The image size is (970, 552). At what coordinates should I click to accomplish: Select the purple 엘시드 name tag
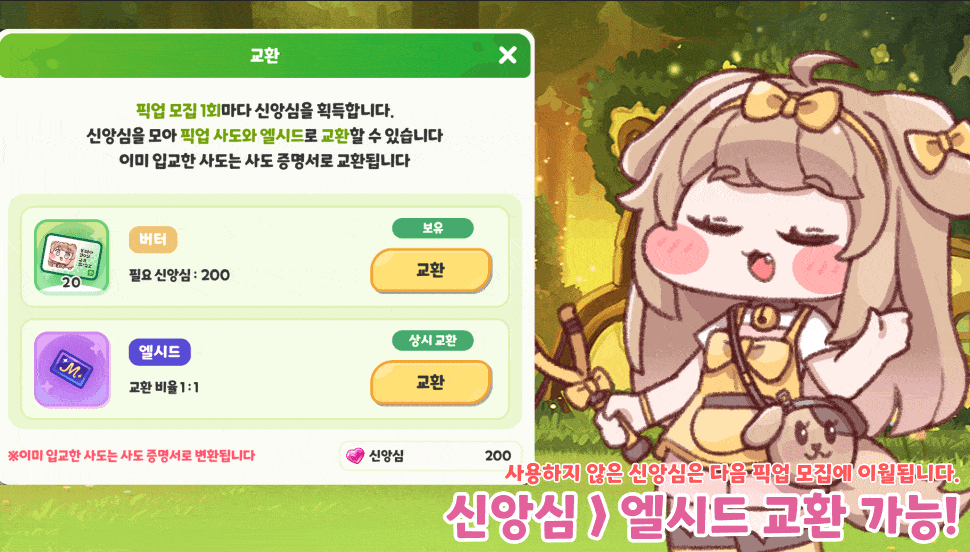[160, 352]
